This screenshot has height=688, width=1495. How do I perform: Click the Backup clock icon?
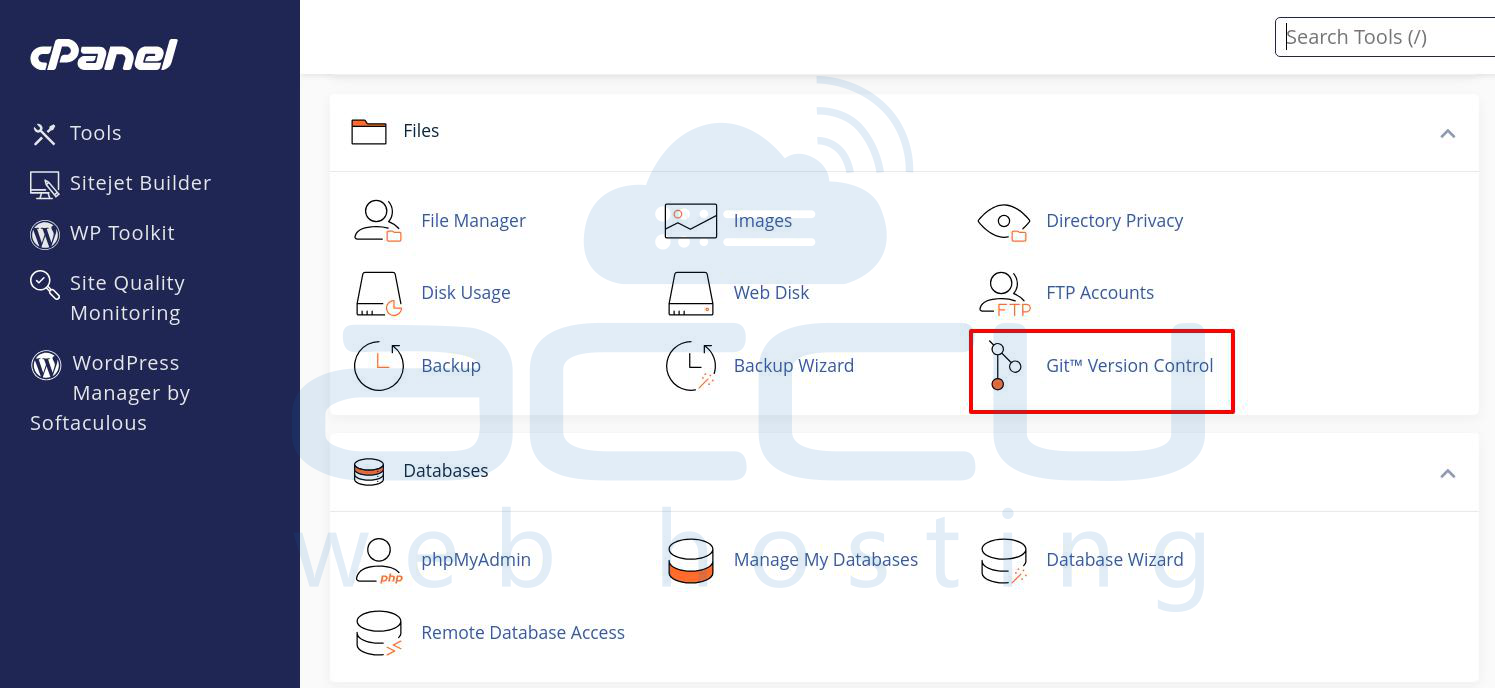(x=379, y=366)
